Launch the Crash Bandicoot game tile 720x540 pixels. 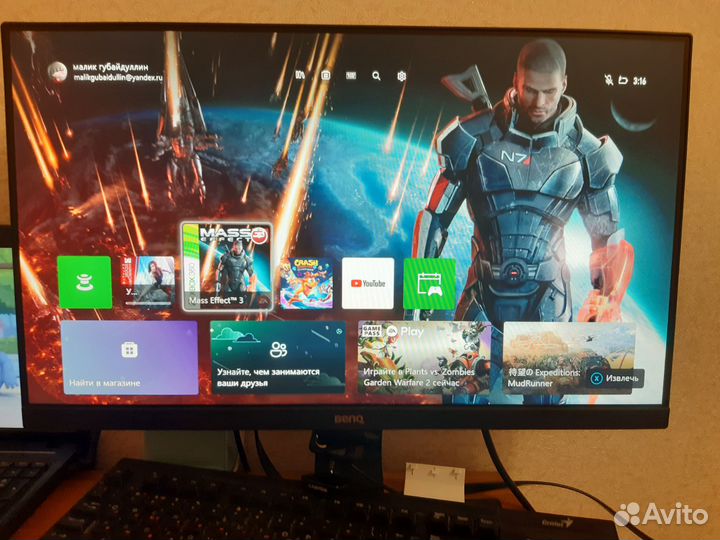coord(307,283)
